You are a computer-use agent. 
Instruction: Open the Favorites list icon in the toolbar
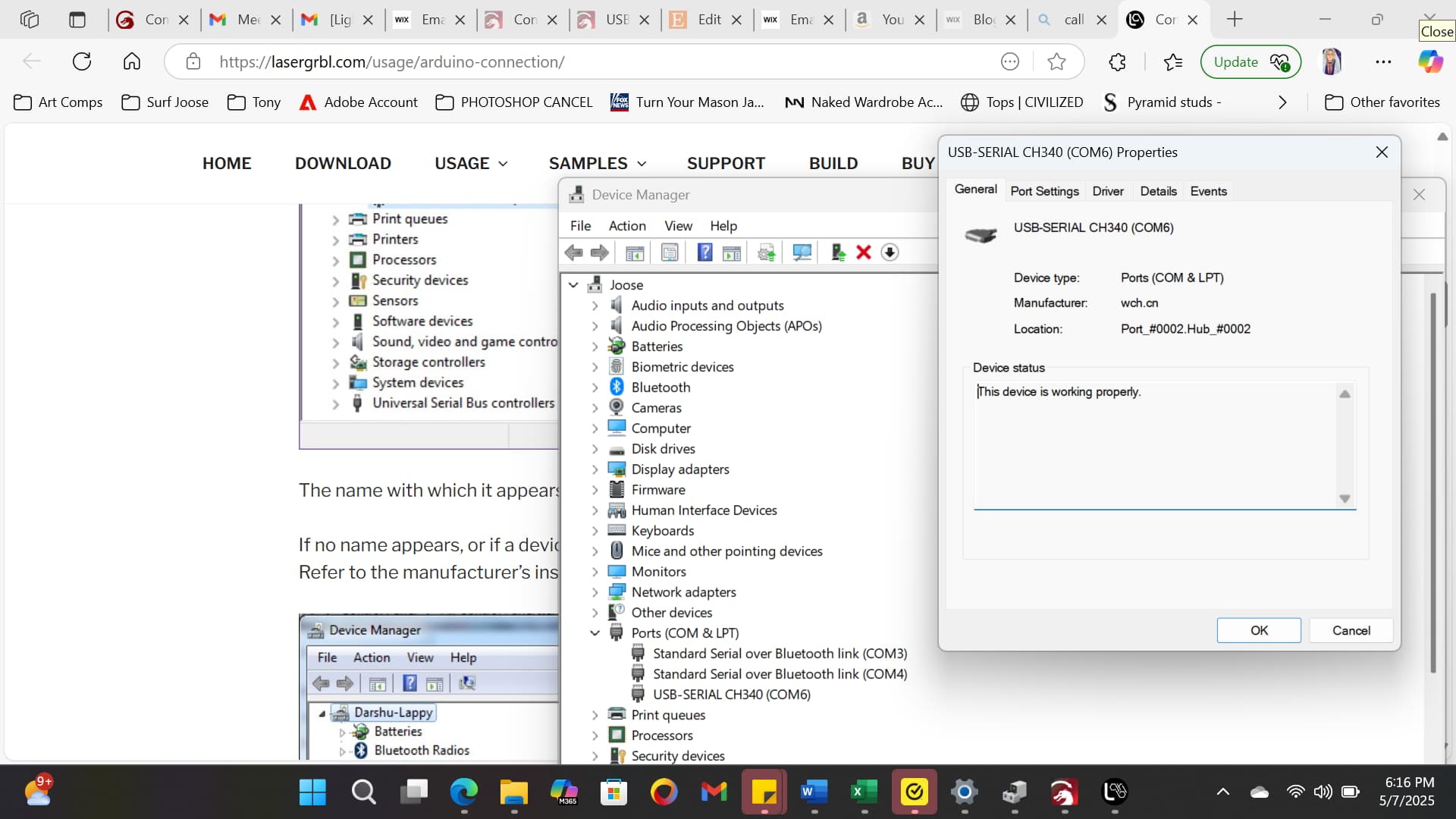[x=1172, y=61]
